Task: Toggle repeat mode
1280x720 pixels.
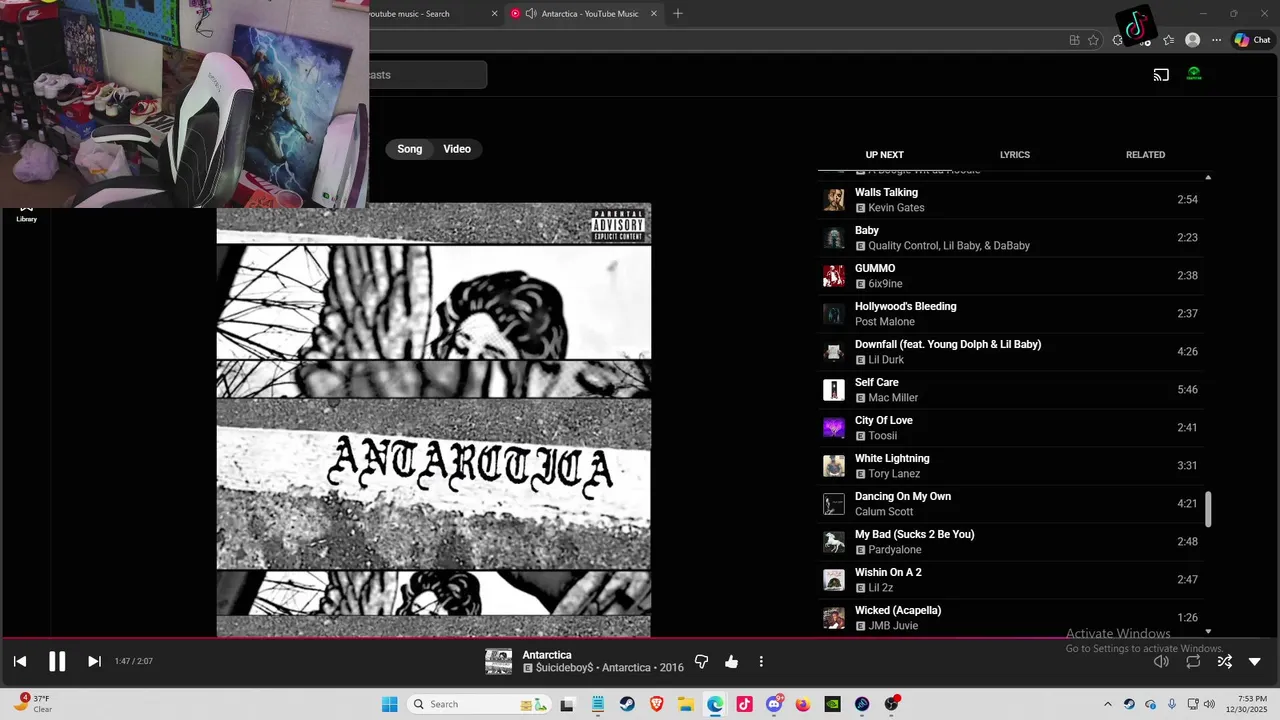Action: [x=1193, y=661]
